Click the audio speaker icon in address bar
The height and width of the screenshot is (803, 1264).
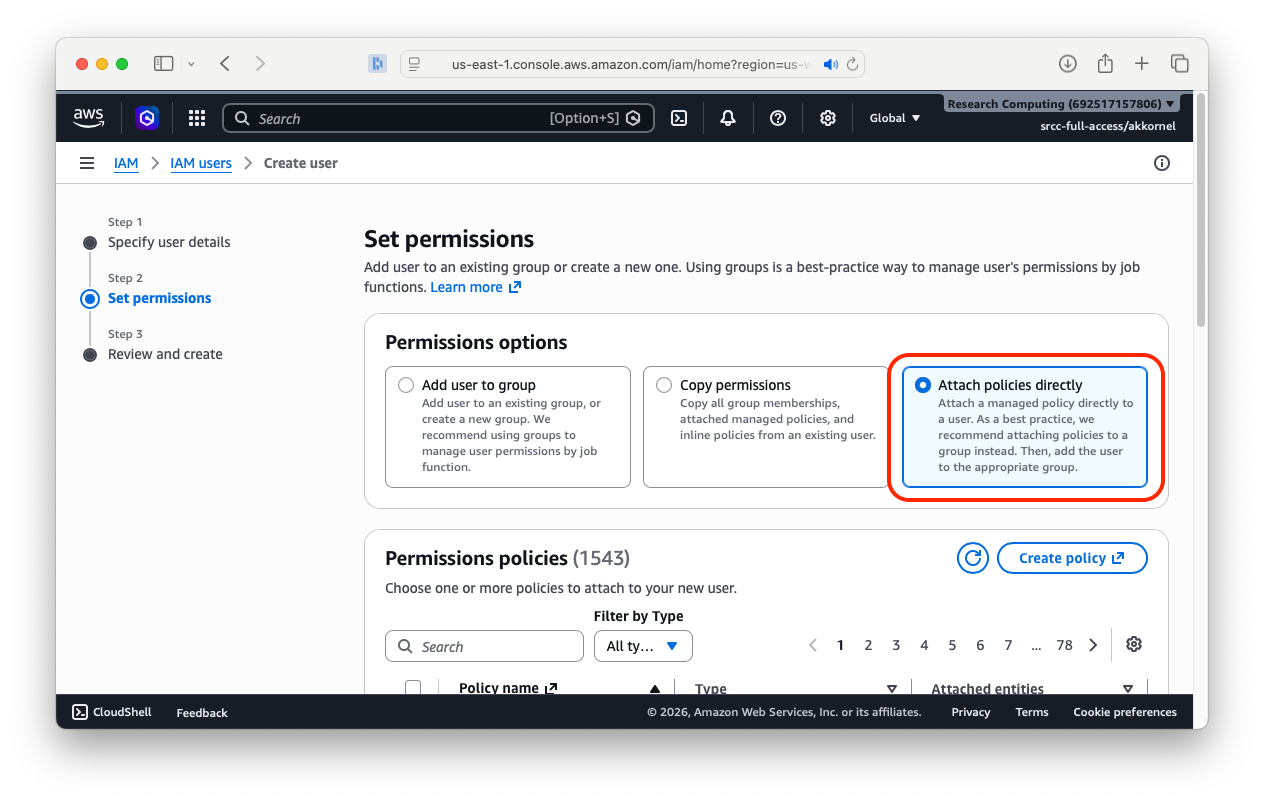pyautogui.click(x=830, y=64)
